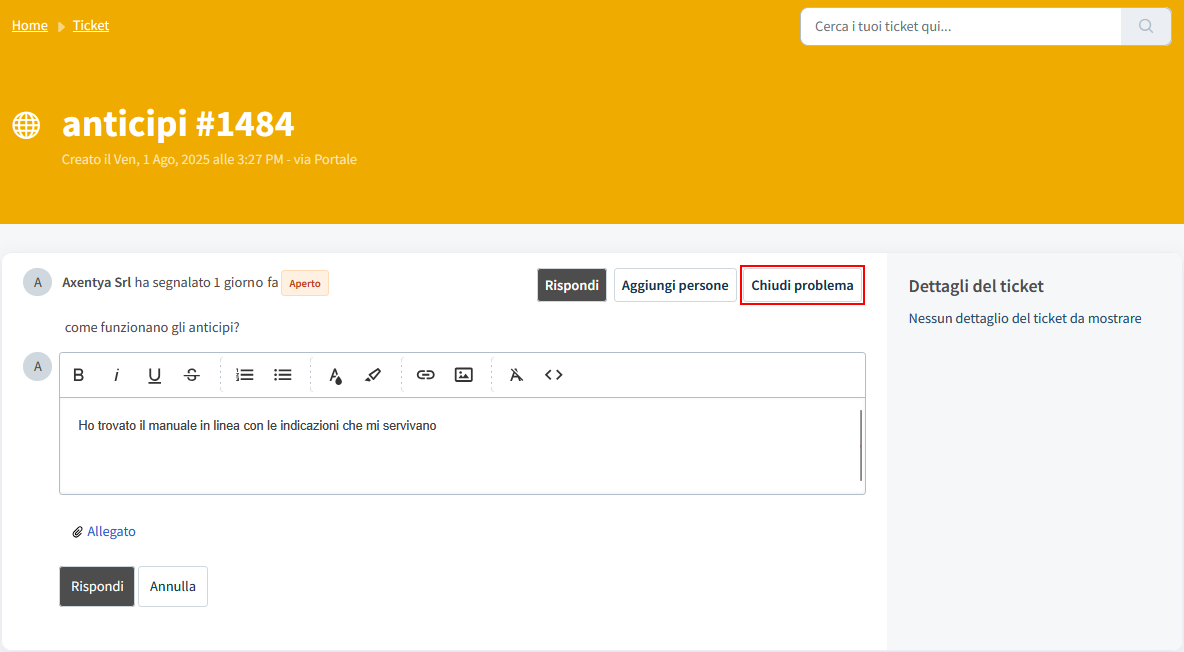
Task: Apply strikethrough to text
Action: point(192,375)
